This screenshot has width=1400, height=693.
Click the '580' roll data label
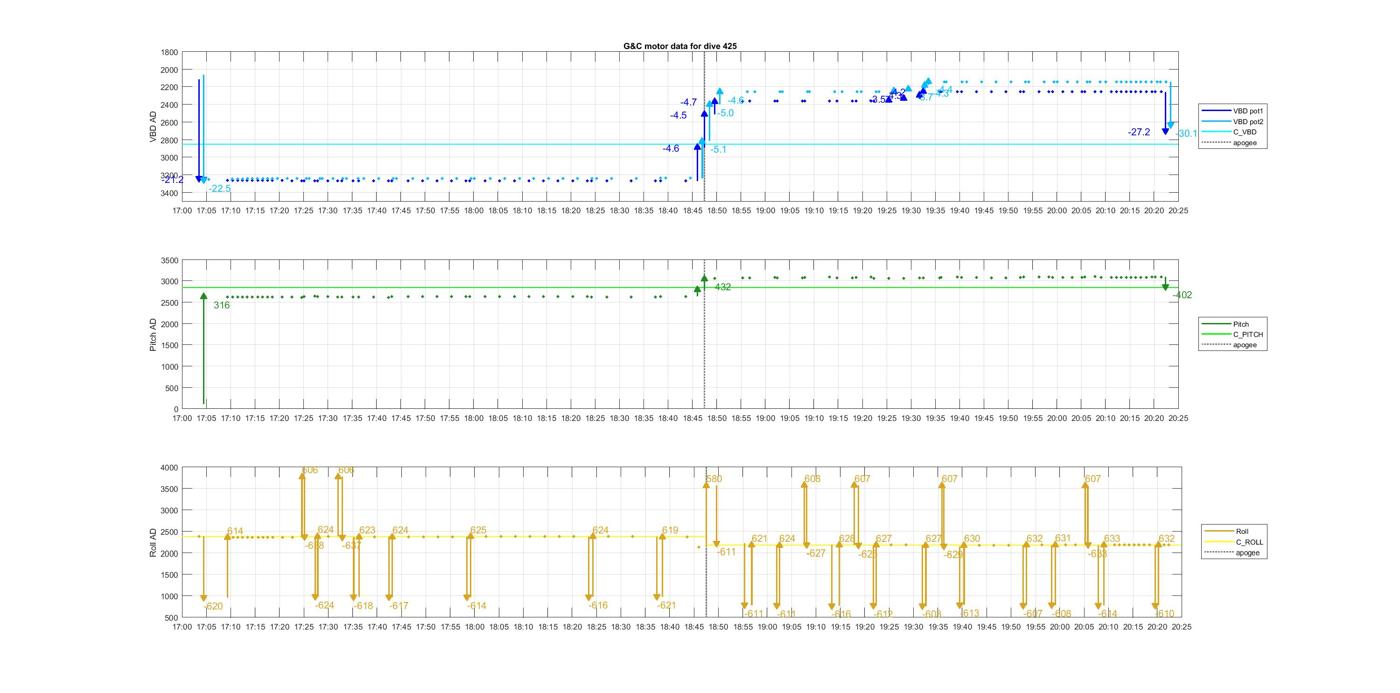[x=714, y=479]
